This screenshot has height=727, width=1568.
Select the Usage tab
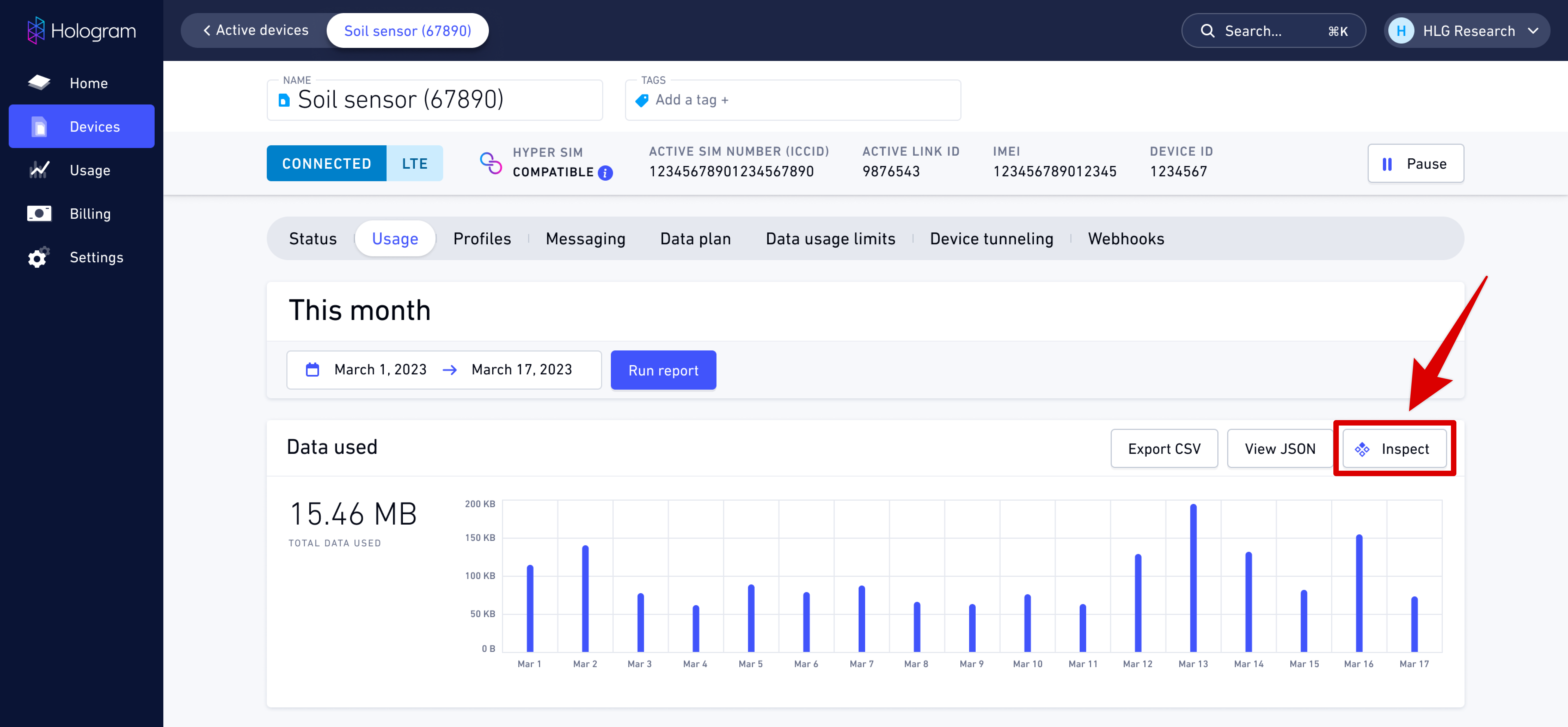tap(395, 239)
